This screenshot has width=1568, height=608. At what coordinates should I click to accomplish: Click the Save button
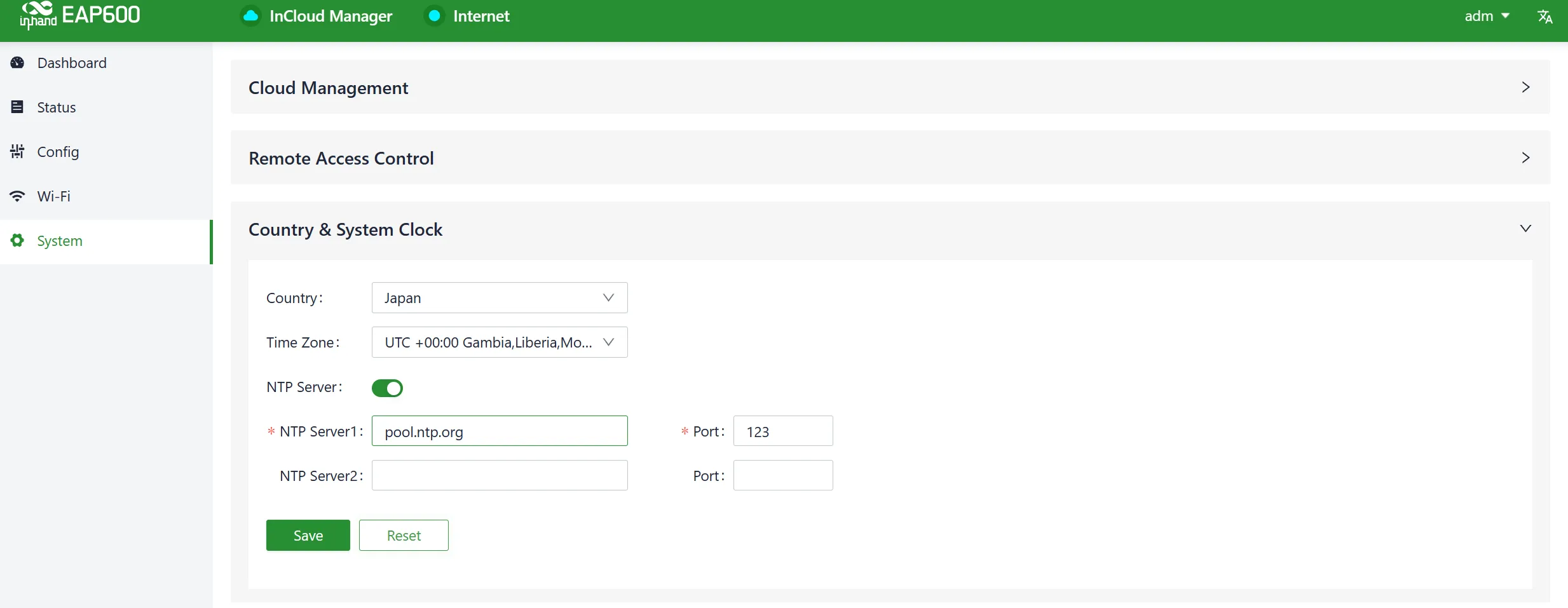308,536
